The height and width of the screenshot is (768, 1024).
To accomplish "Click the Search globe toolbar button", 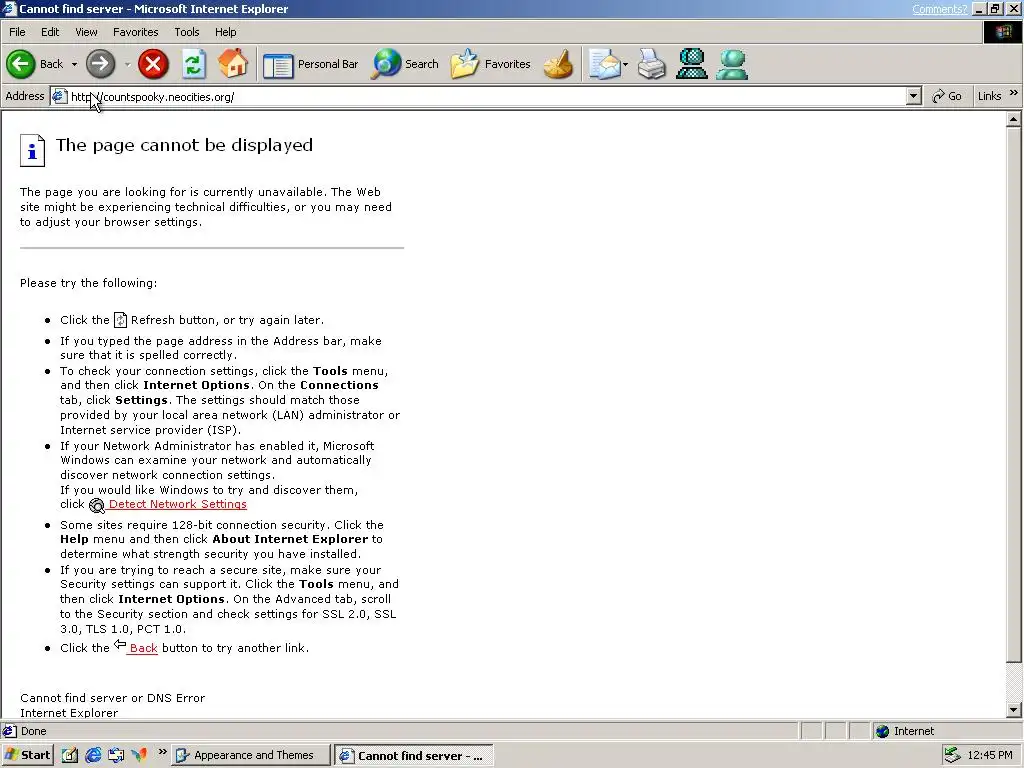I will click(x=404, y=64).
